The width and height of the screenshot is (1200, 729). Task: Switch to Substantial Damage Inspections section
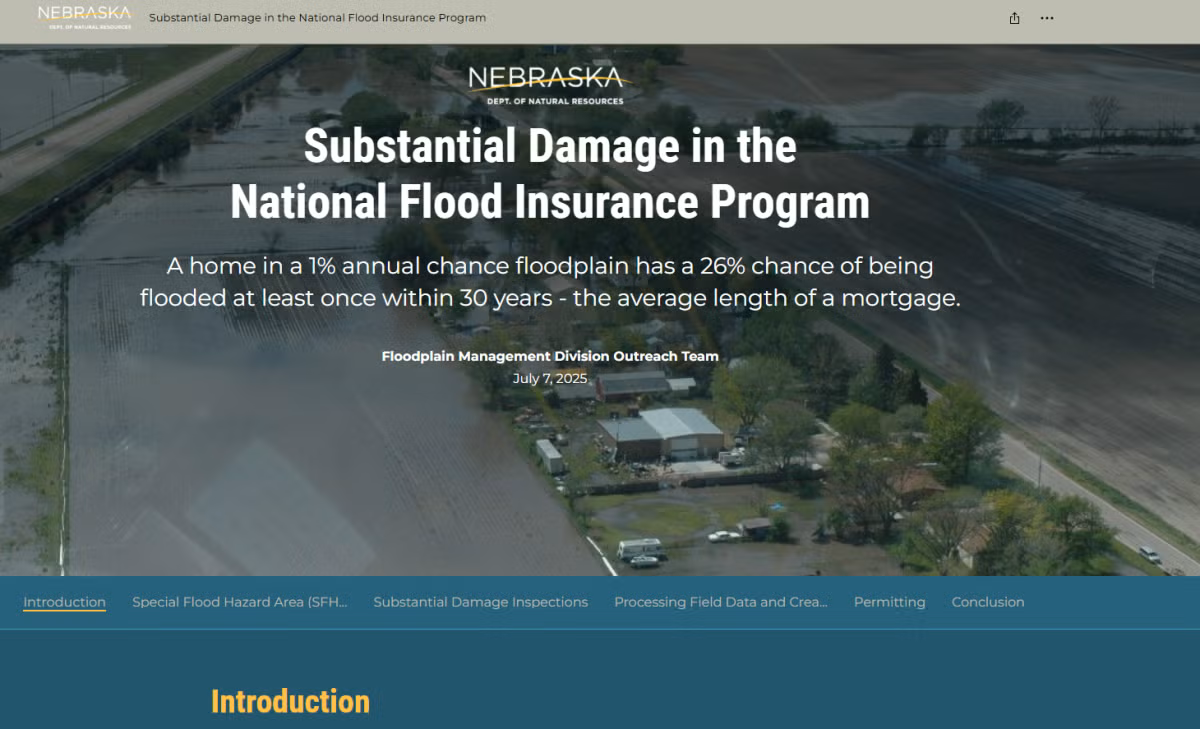(480, 602)
